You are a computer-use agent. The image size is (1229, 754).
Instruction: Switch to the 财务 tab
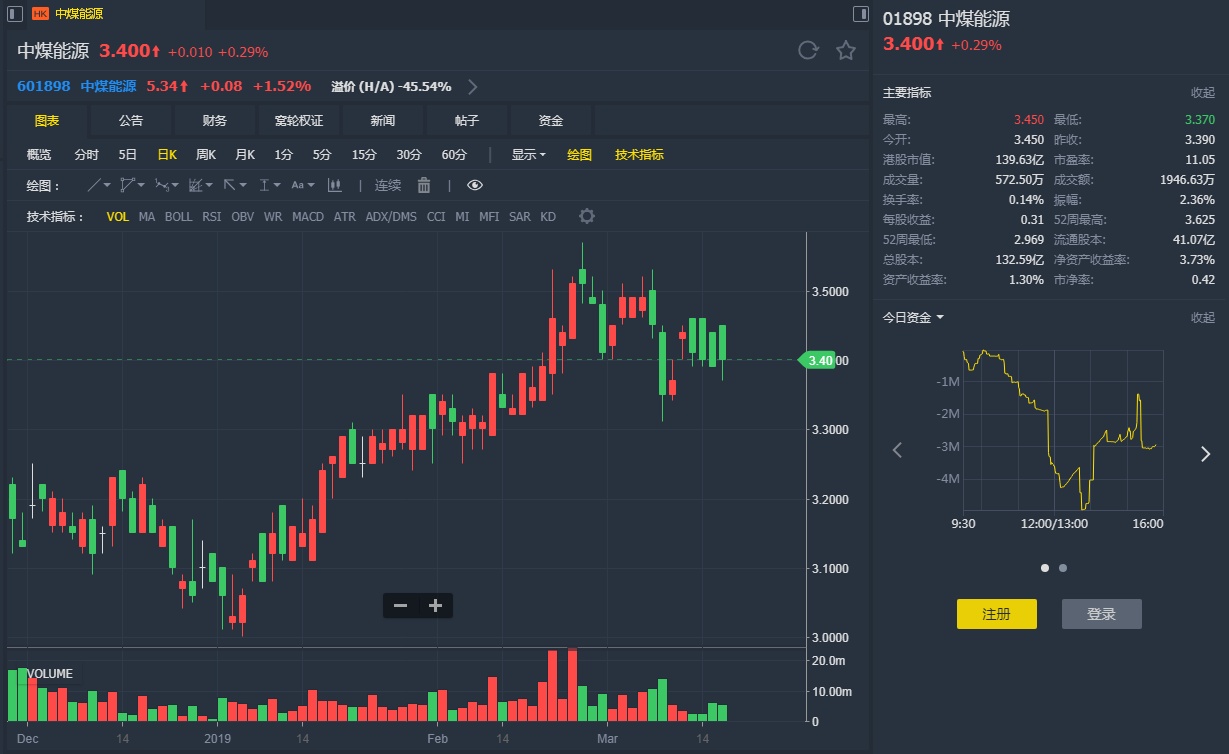215,121
